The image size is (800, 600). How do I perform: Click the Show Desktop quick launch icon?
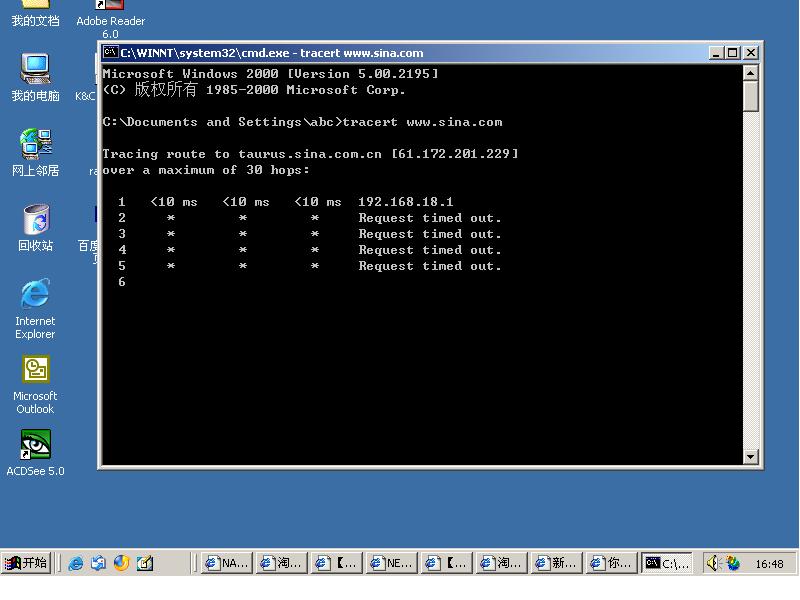(x=145, y=563)
